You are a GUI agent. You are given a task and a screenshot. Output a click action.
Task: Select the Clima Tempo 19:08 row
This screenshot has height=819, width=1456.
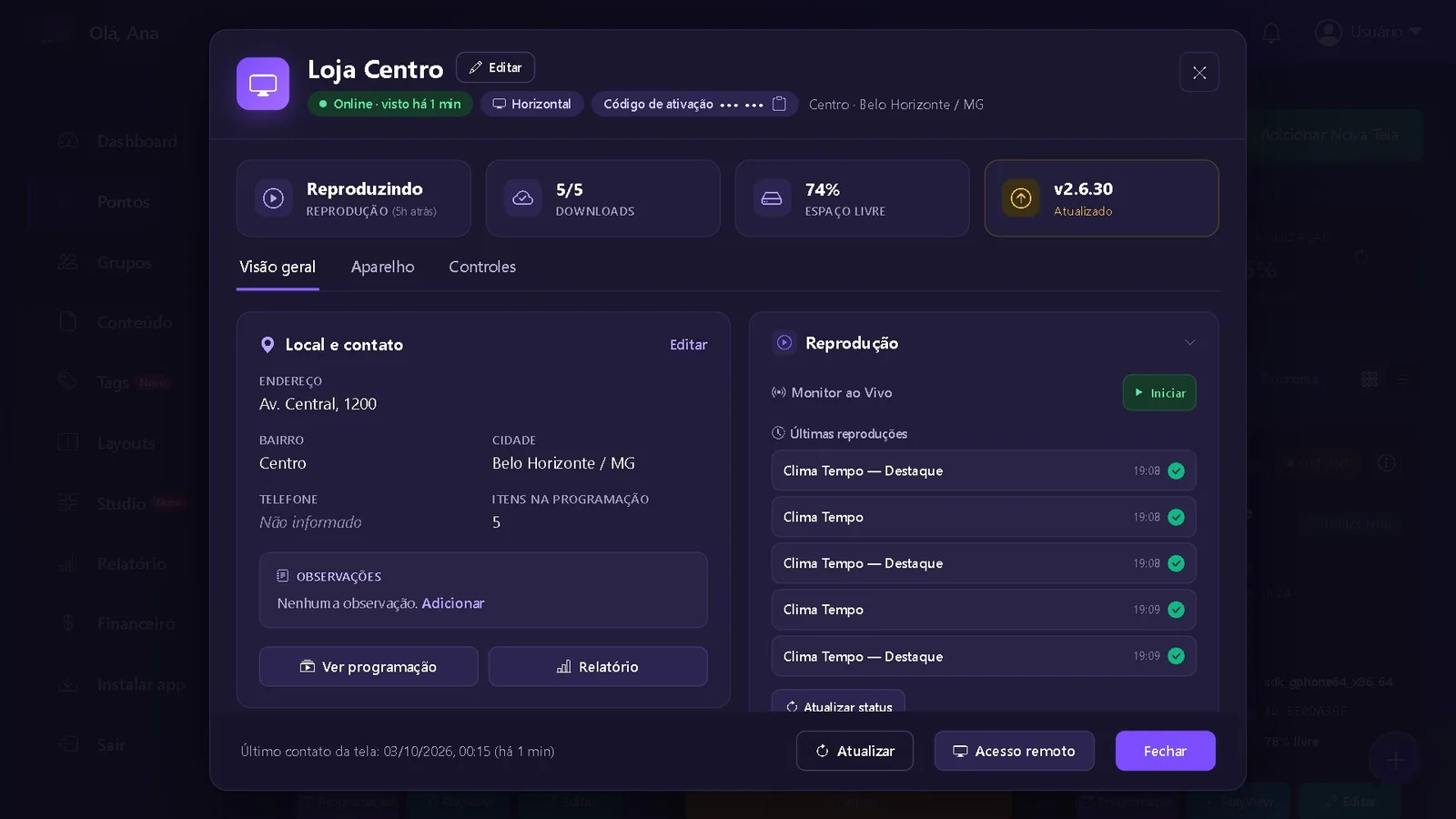coord(984,517)
